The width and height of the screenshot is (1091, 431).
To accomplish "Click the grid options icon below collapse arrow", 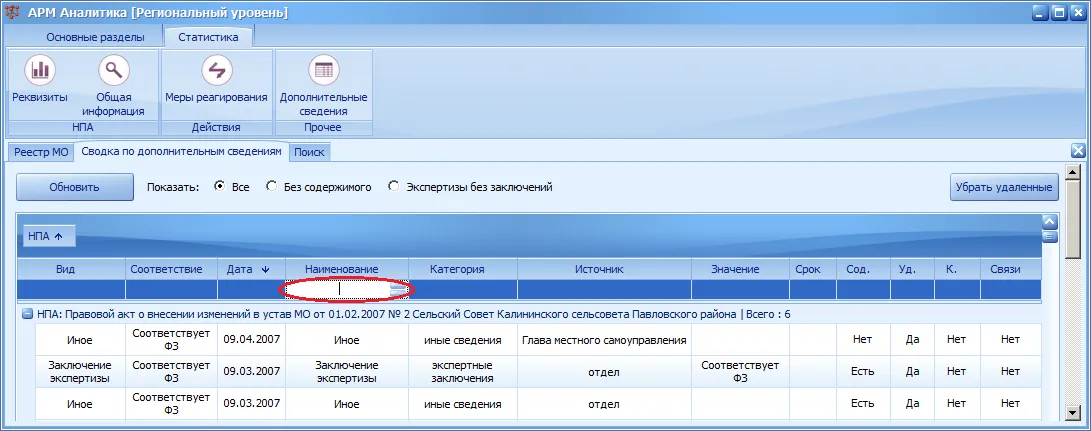I will click(x=1049, y=237).
